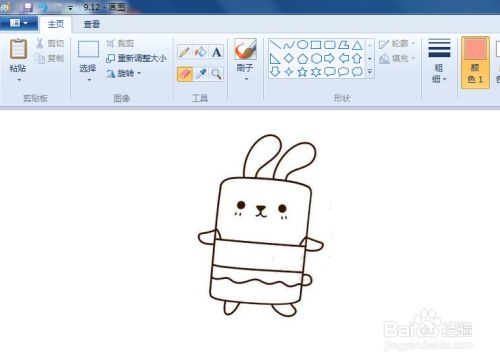Choose the Down arrow shape
Viewport: 500px width, 362px height.
click(x=275, y=72)
